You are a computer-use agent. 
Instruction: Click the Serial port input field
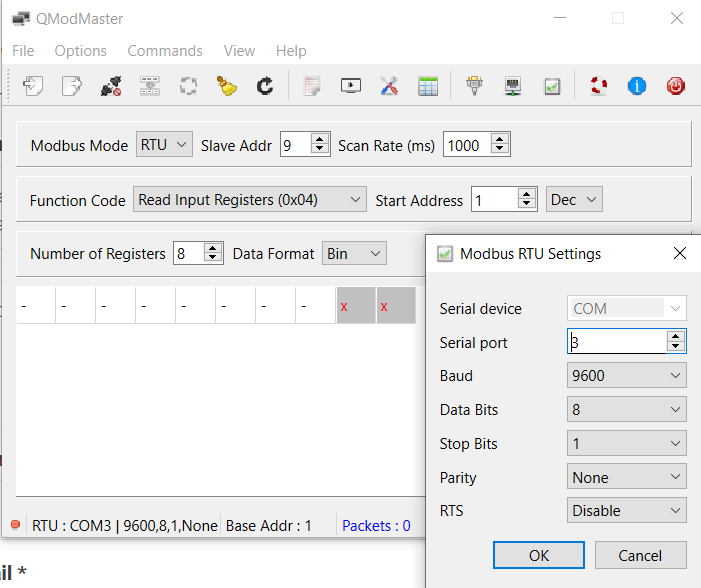point(617,342)
